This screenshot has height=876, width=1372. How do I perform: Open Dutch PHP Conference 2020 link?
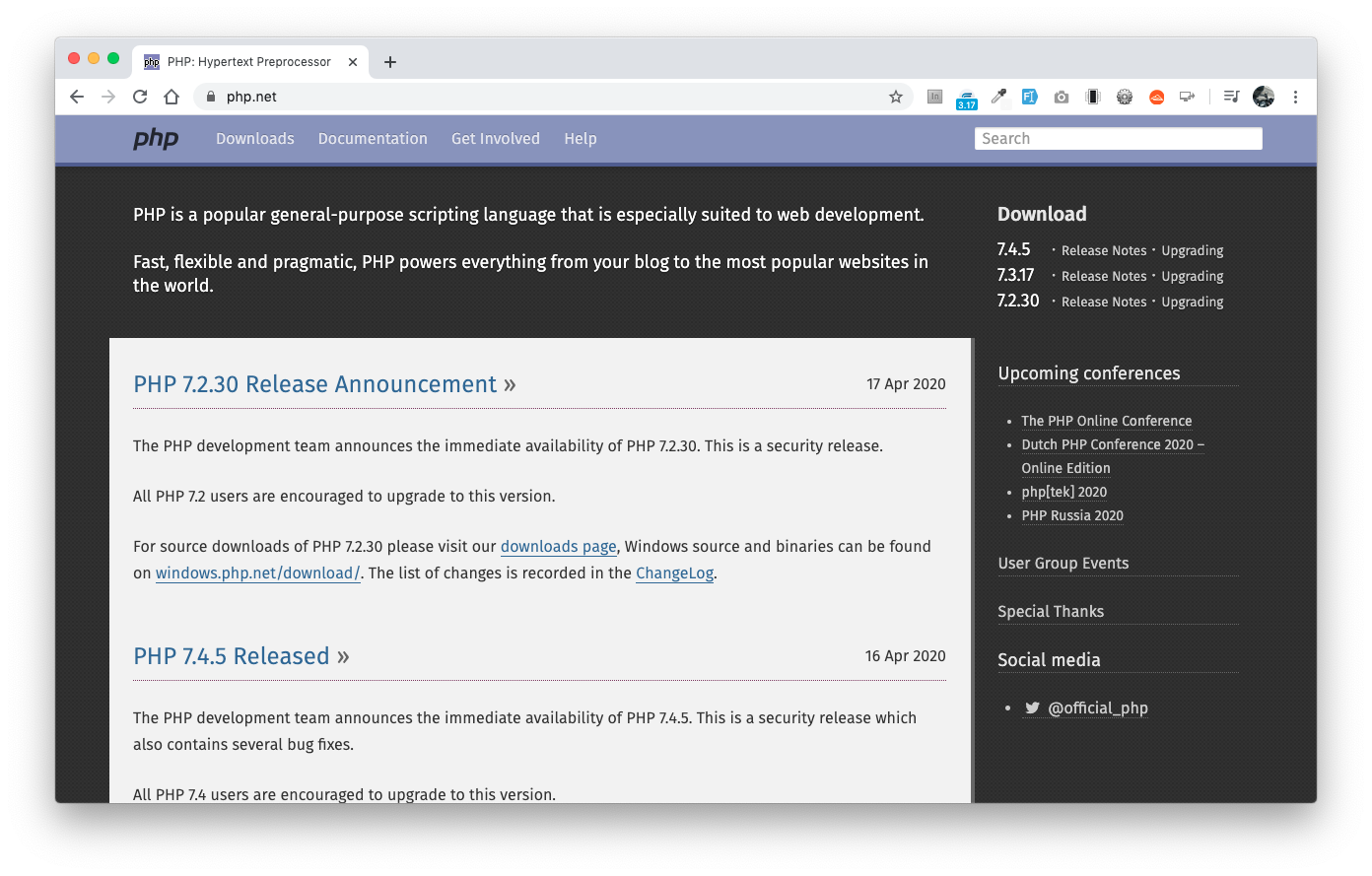pyautogui.click(x=1113, y=456)
